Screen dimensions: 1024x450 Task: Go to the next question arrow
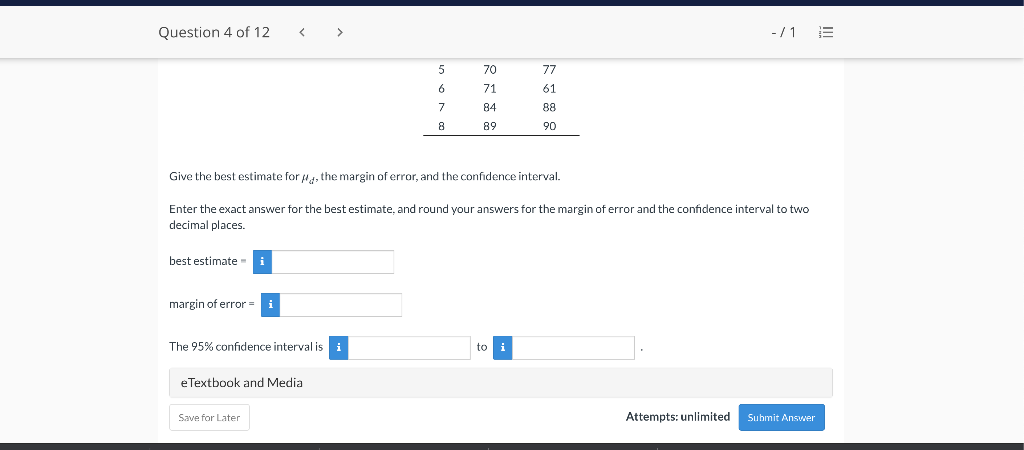(340, 32)
